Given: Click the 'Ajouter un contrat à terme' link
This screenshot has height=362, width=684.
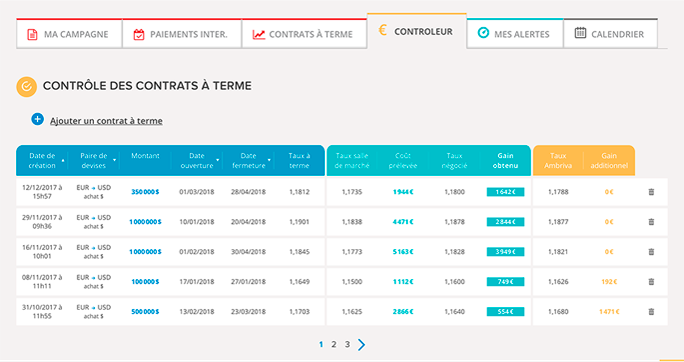Looking at the screenshot, I should [x=106, y=121].
